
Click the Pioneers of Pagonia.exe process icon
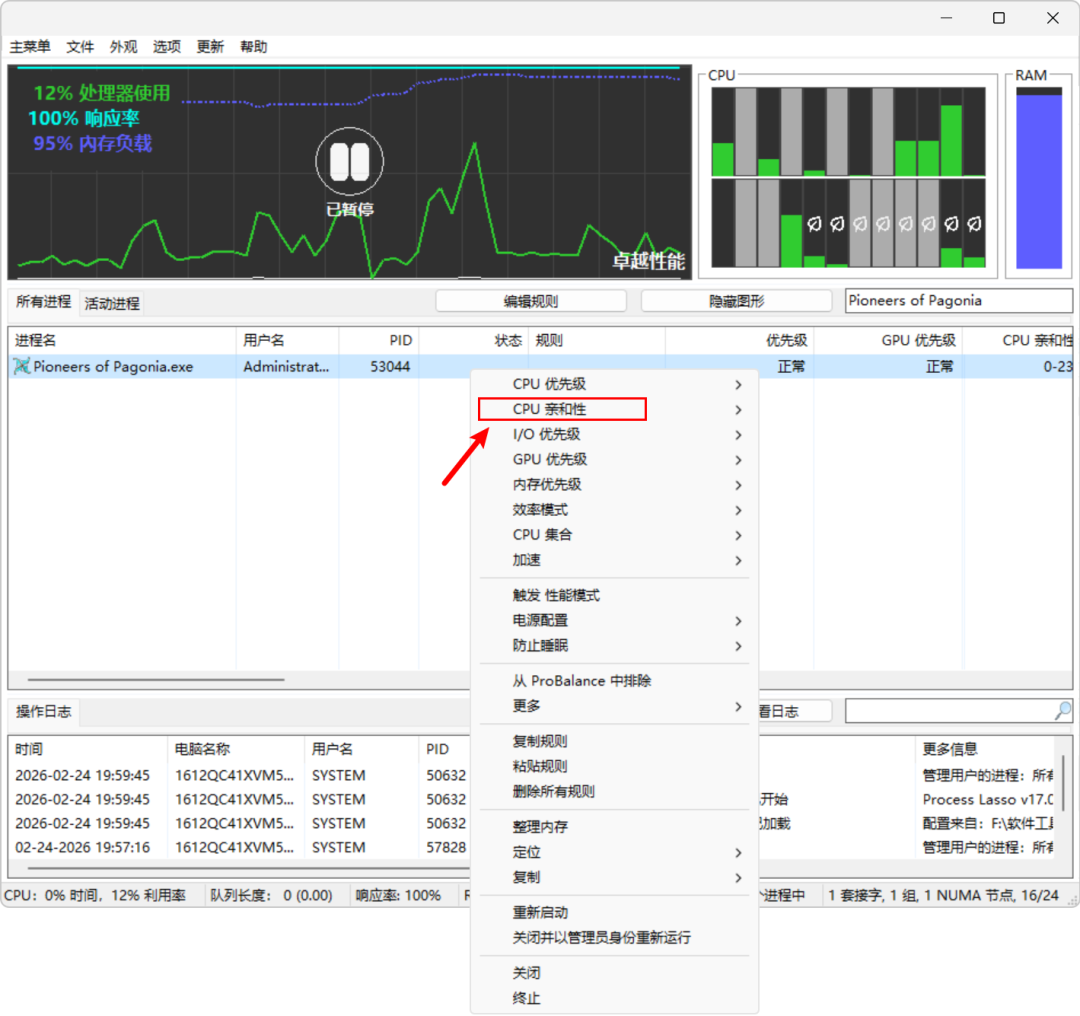21,366
